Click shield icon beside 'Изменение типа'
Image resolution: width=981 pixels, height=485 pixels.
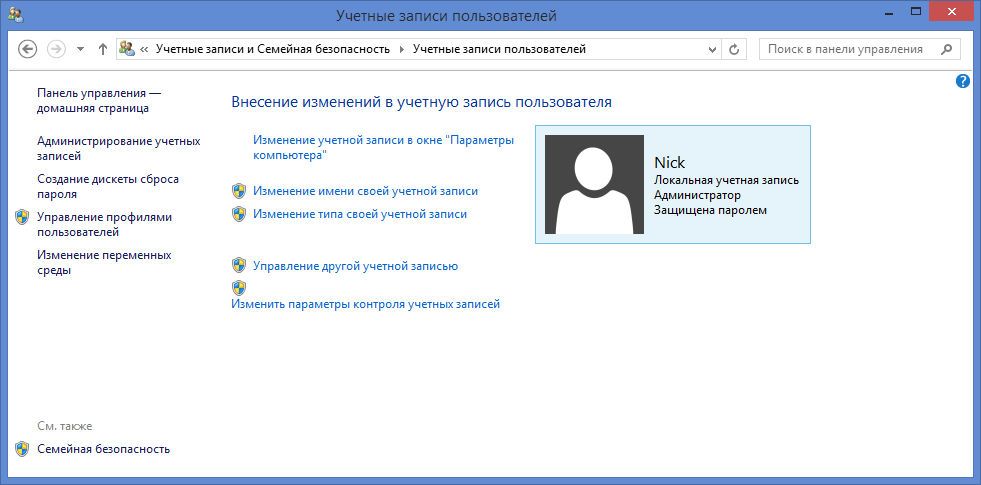[238, 213]
